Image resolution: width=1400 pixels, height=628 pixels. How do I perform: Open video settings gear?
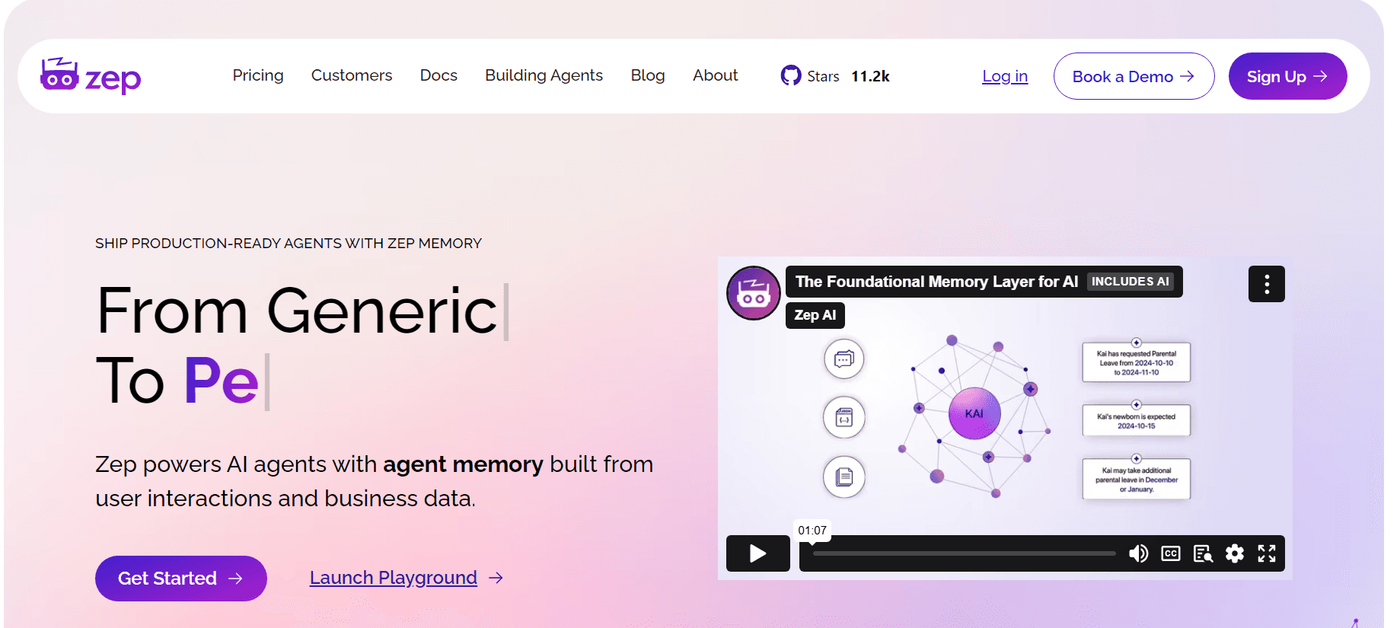[1234, 553]
